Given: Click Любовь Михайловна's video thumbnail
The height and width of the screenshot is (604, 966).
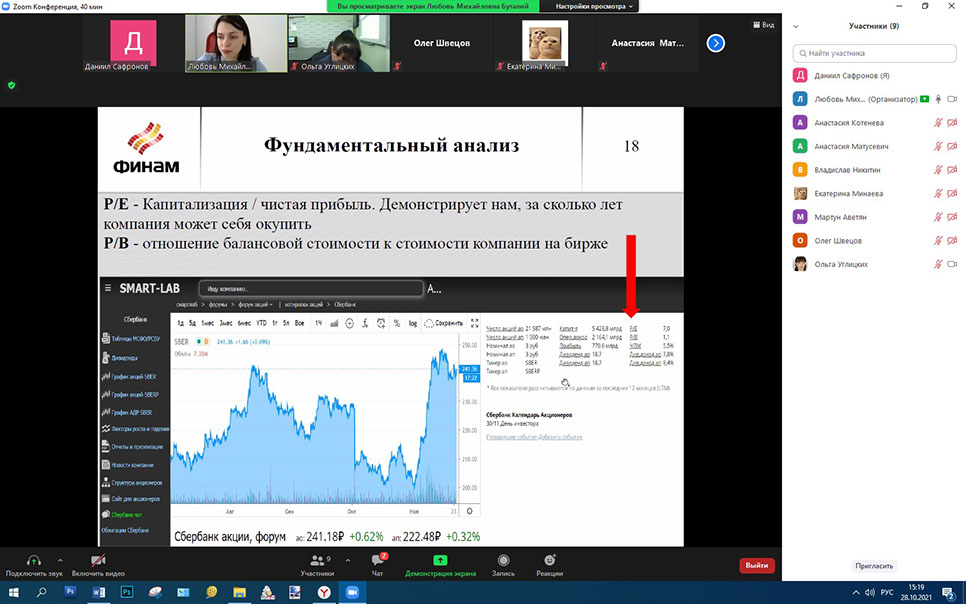Looking at the screenshot, I should tap(235, 43).
